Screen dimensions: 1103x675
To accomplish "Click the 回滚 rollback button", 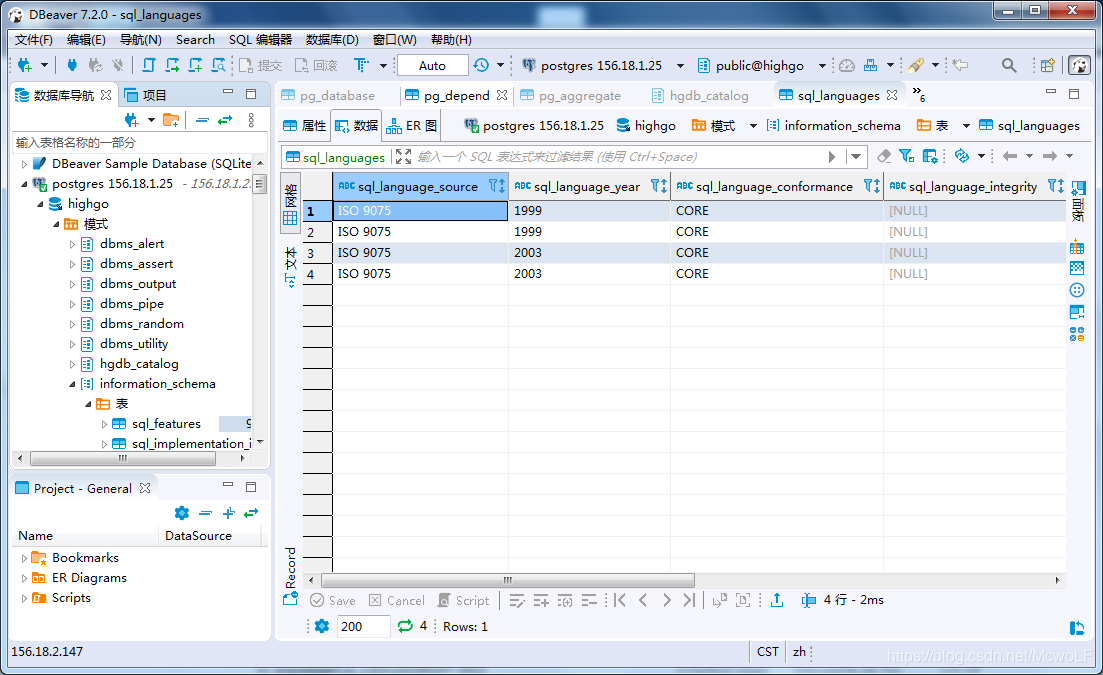I will point(316,65).
